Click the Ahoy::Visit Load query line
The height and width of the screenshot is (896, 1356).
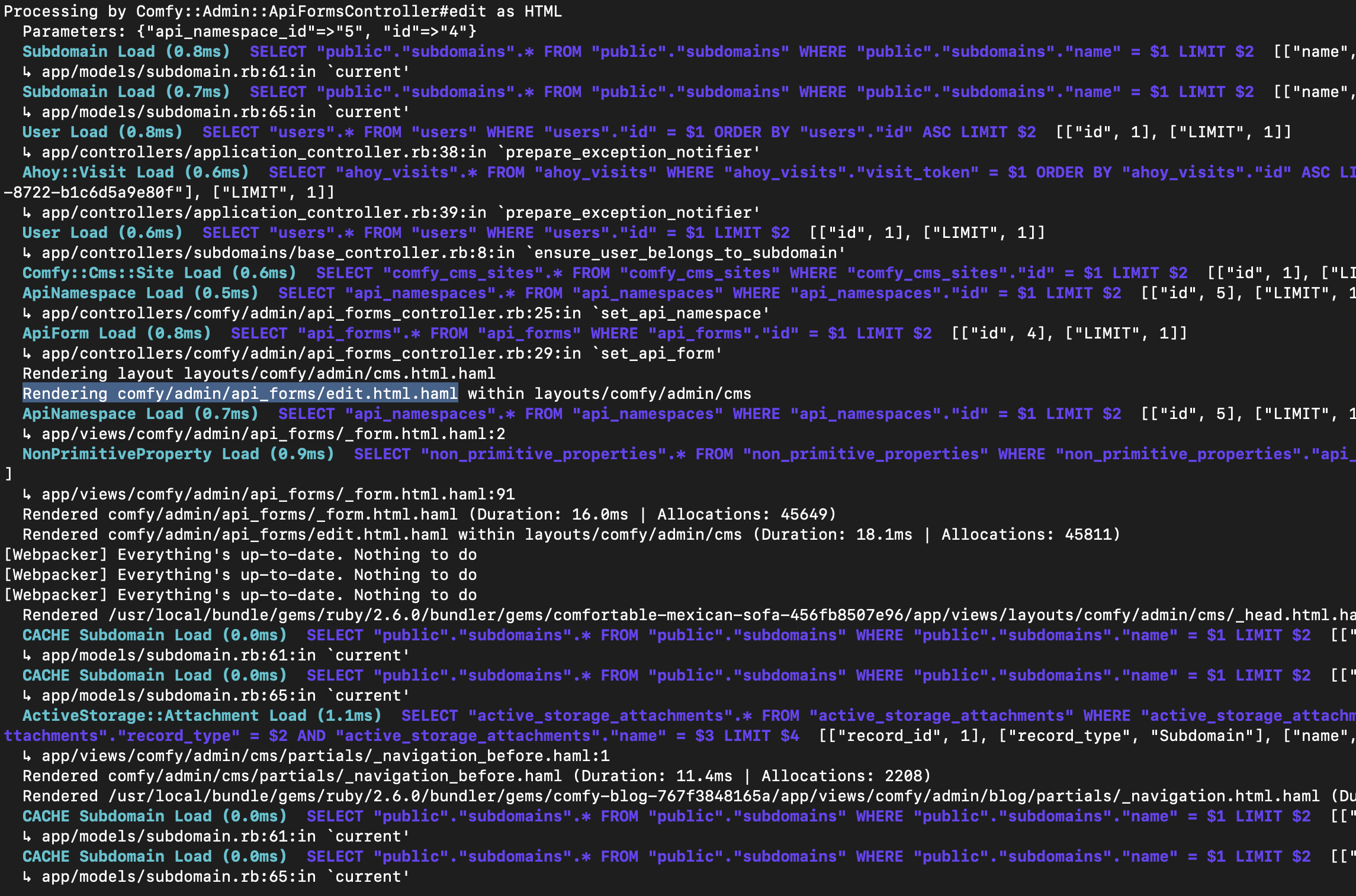point(136,172)
